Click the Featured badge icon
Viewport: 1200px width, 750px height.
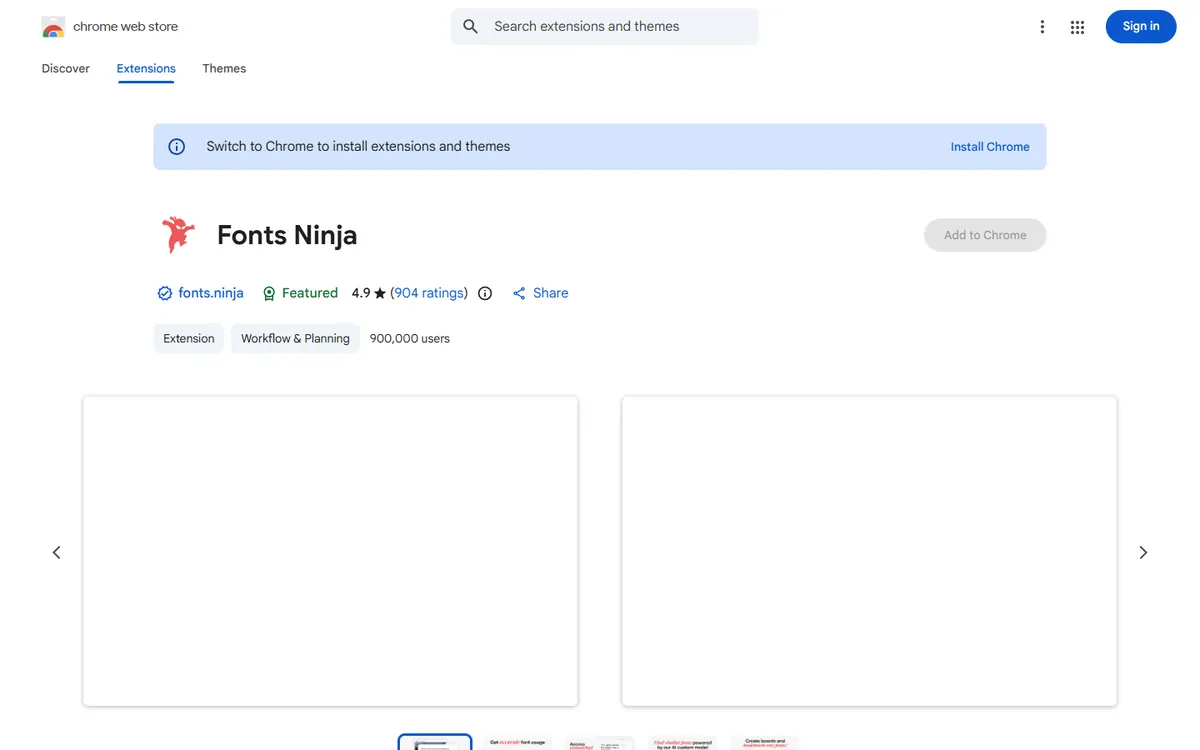269,293
